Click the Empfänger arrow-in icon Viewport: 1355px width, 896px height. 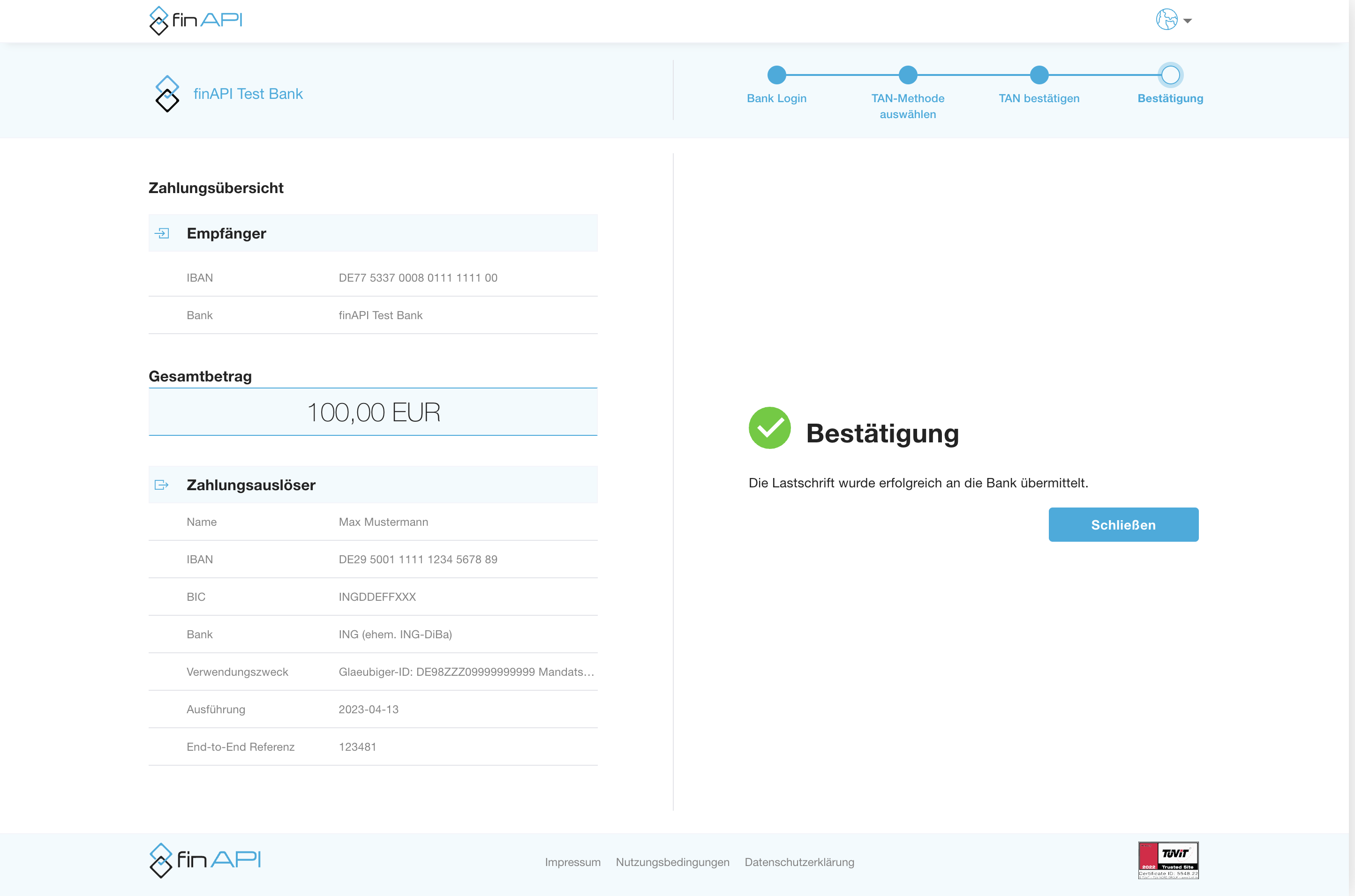(162, 233)
